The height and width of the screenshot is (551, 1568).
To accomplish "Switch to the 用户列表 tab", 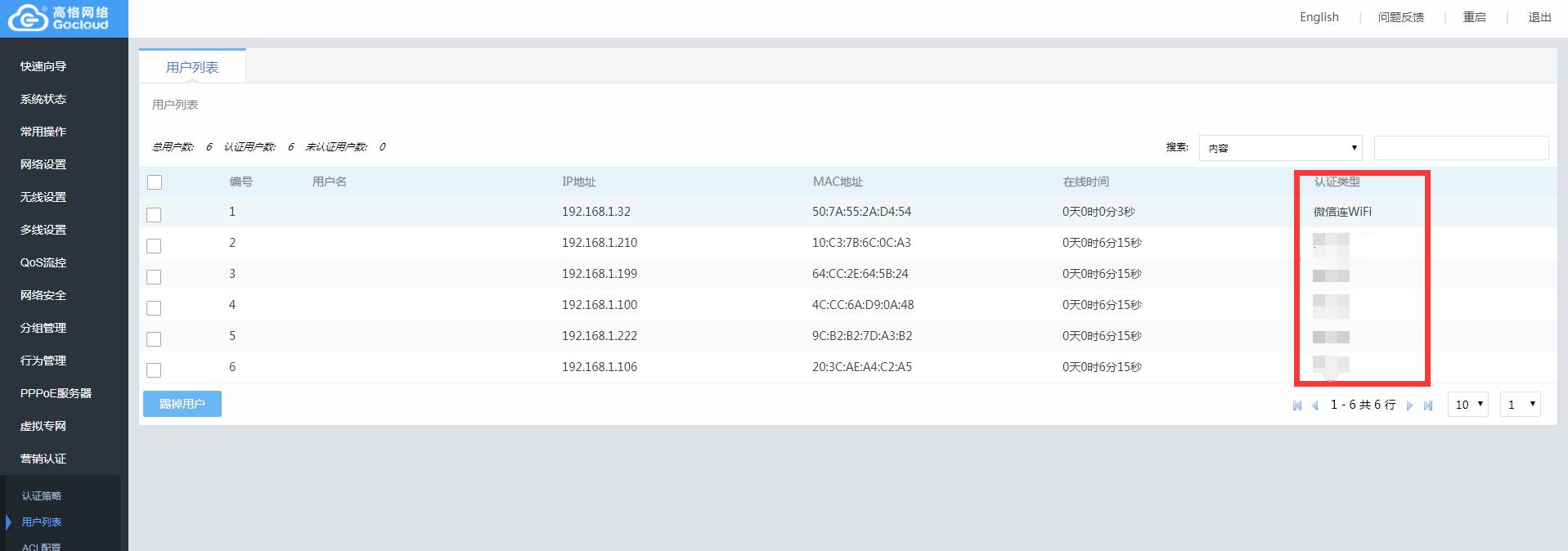I will tap(192, 67).
